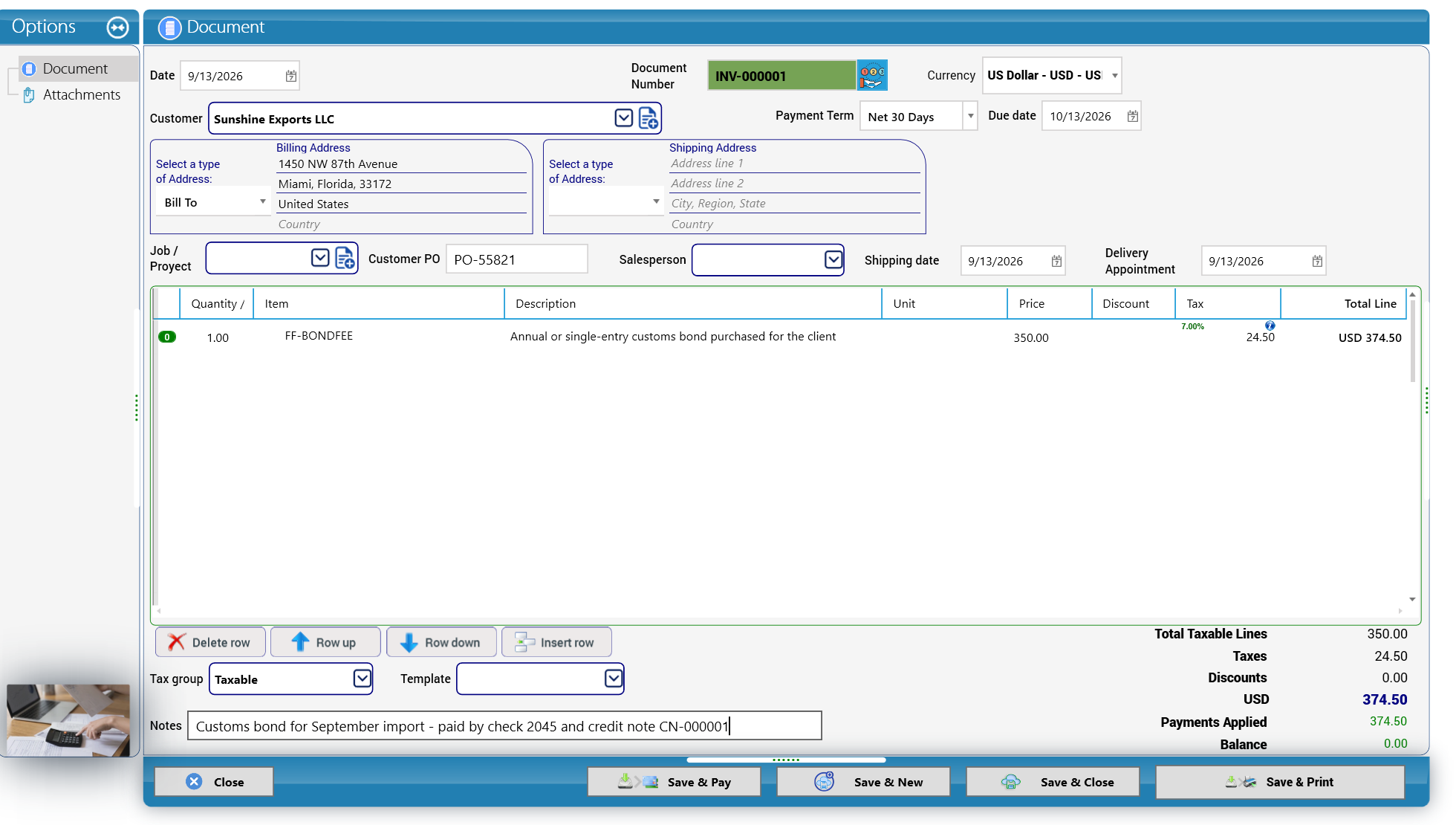Image resolution: width=1456 pixels, height=825 pixels.
Task: Select Attachments in Options tree
Action: tap(82, 94)
